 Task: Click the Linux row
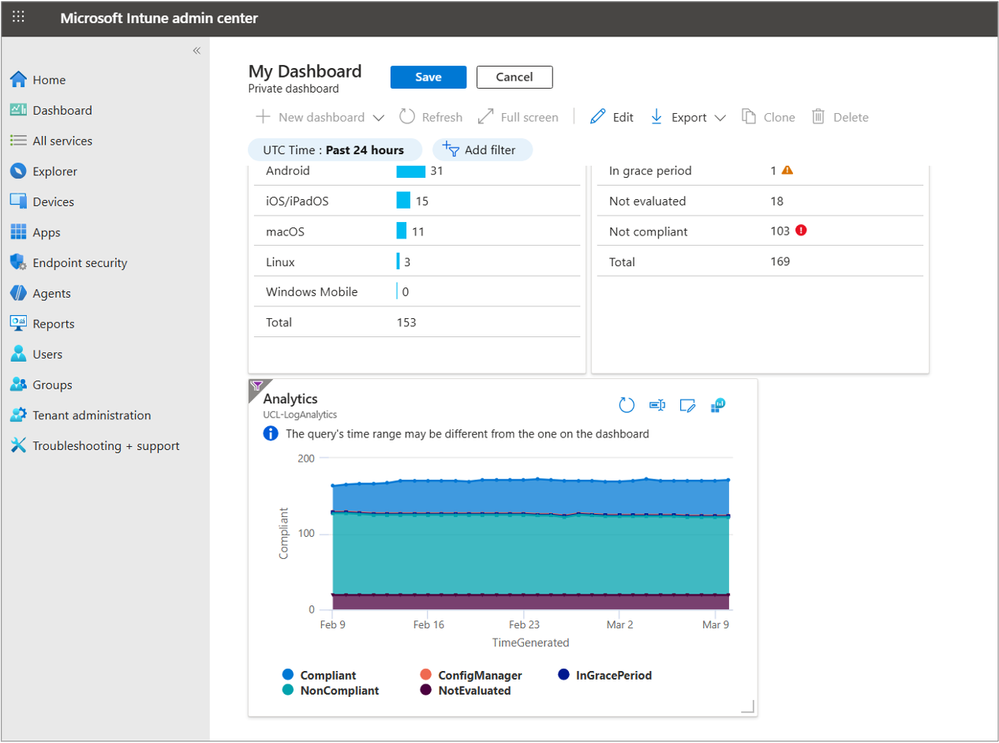417,261
